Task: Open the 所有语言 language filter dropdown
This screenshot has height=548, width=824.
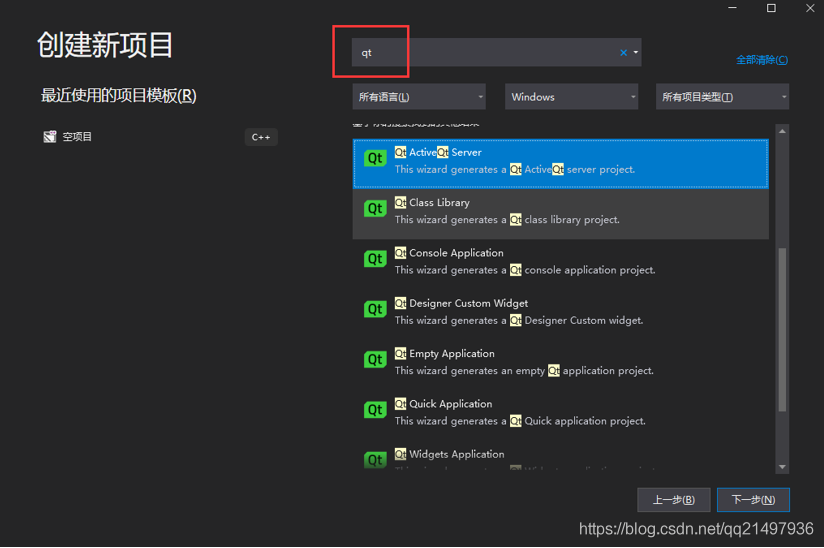Action: click(x=419, y=97)
